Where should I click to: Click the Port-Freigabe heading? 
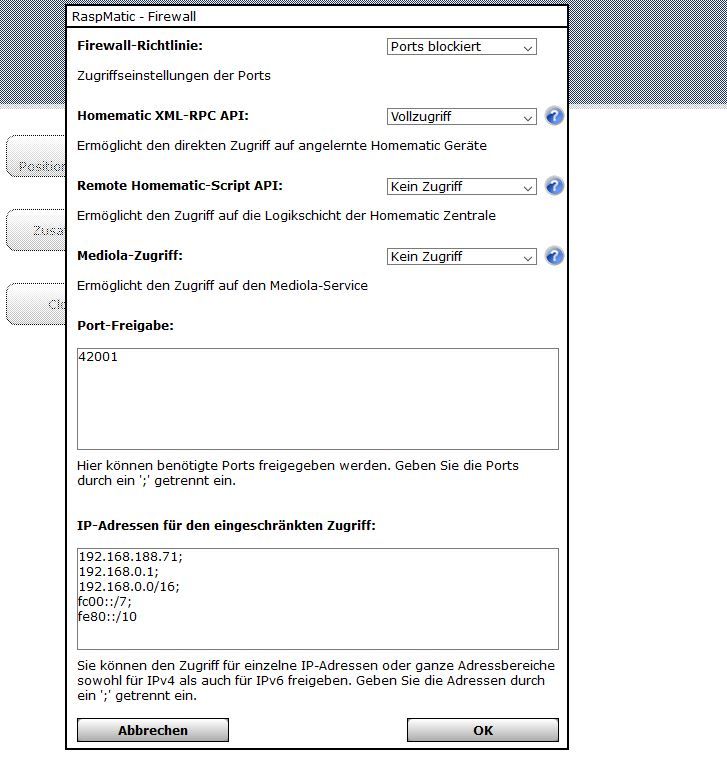[126, 326]
